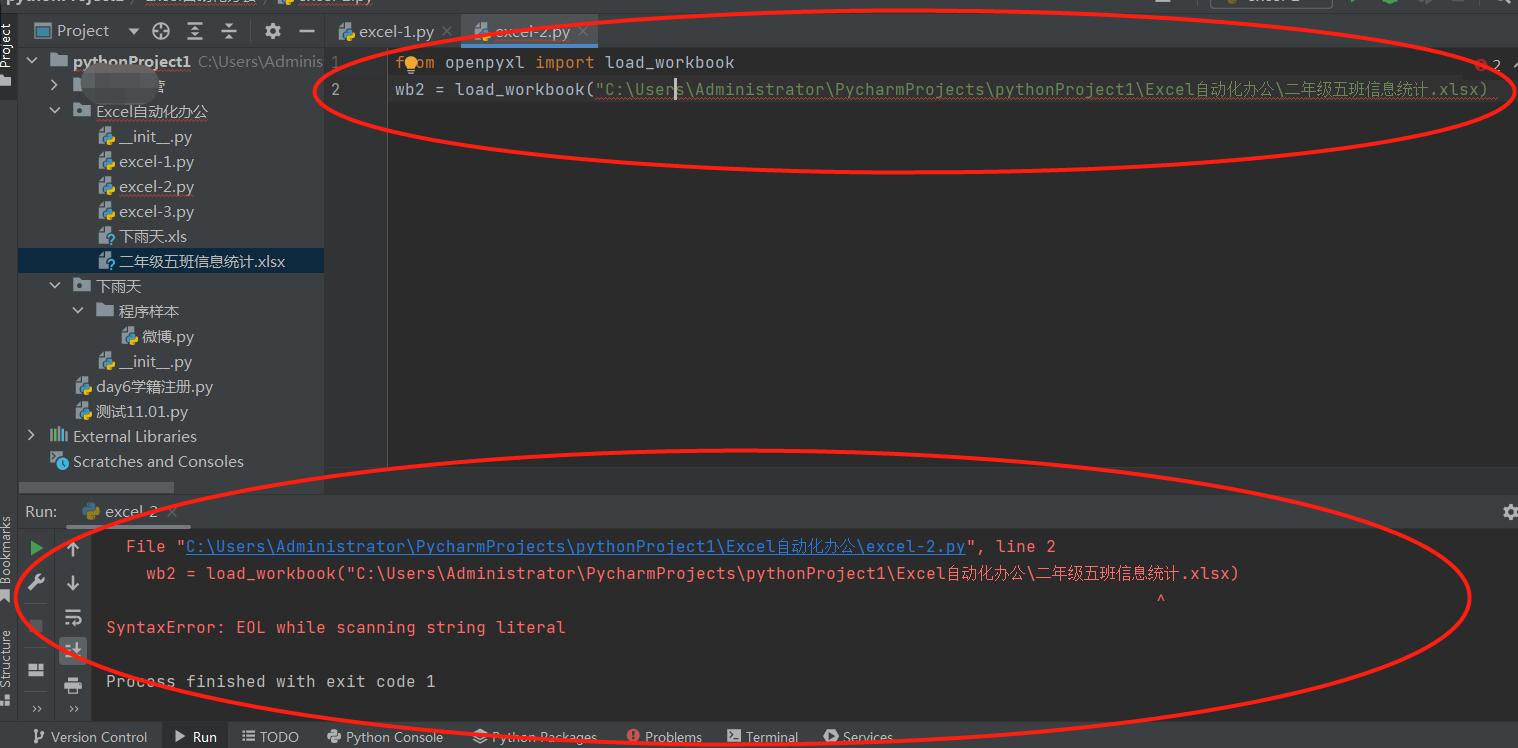Open the Project view dropdown
The image size is (1518, 748).
[x=133, y=31]
